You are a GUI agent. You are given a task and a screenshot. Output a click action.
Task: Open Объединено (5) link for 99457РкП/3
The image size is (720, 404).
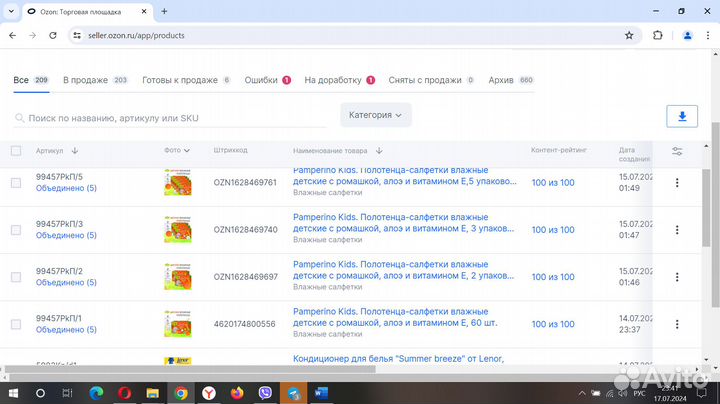coord(66,236)
